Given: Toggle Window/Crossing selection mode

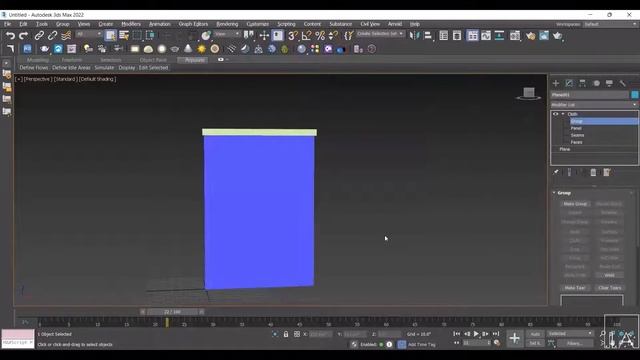Looking at the screenshot, I should (150, 36).
